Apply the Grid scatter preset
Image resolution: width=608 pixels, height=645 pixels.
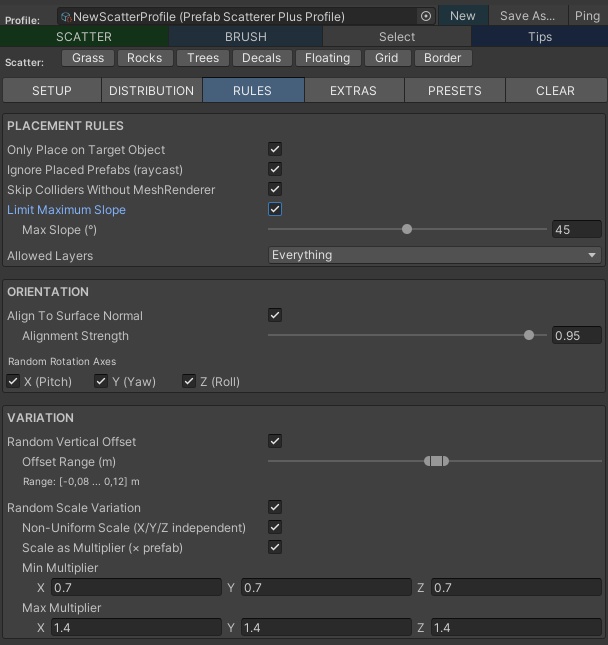click(386, 58)
